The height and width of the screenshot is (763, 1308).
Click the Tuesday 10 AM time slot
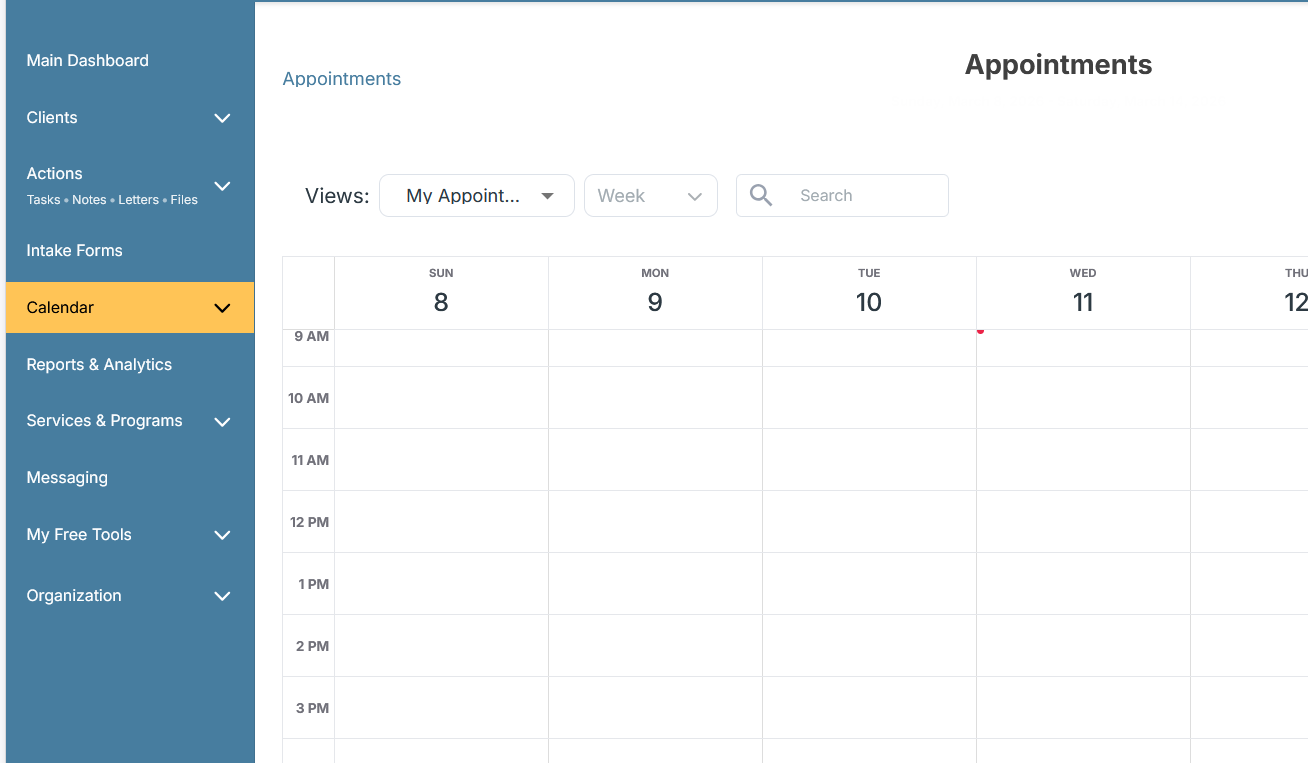click(x=869, y=398)
